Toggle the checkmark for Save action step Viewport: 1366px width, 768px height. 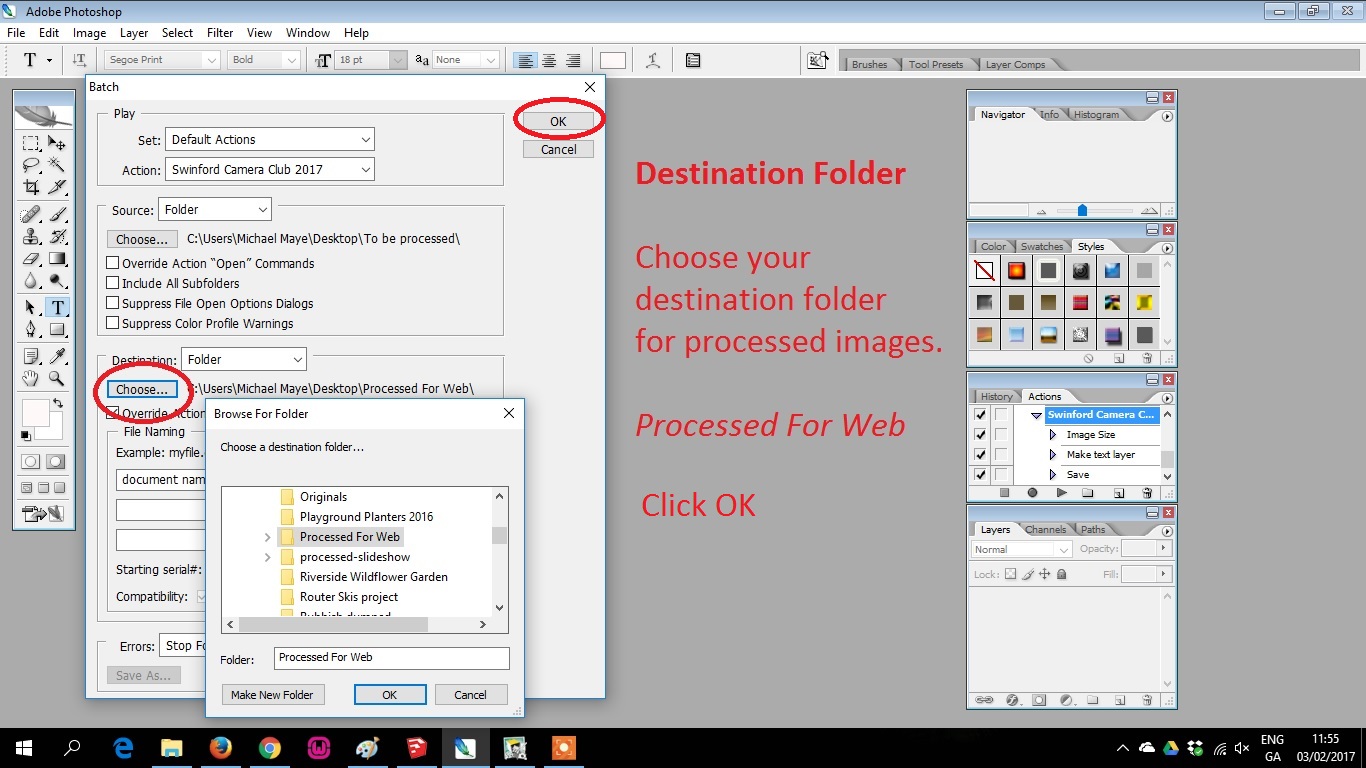(x=980, y=475)
